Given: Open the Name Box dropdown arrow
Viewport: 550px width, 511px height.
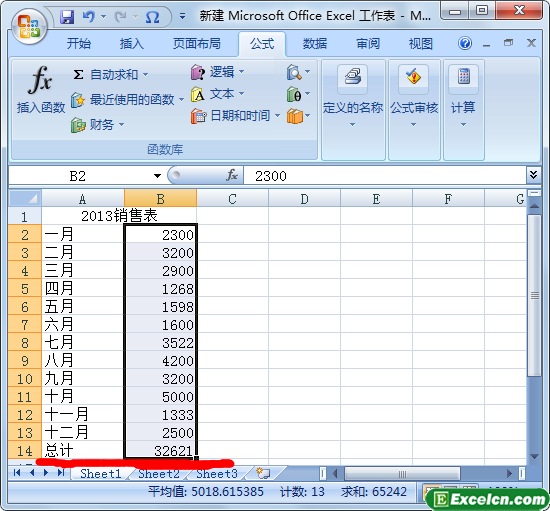Looking at the screenshot, I should [x=157, y=176].
